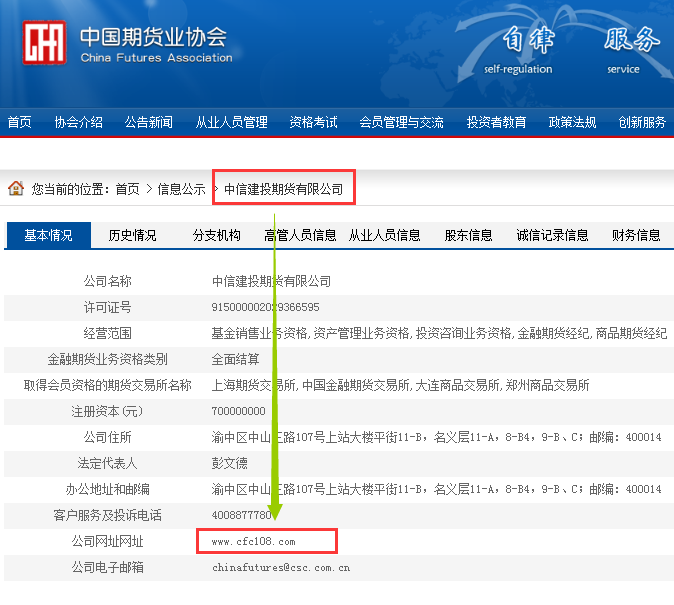Follow the 信息公示 breadcrumb link
This screenshot has width=674, height=605.
click(x=181, y=189)
